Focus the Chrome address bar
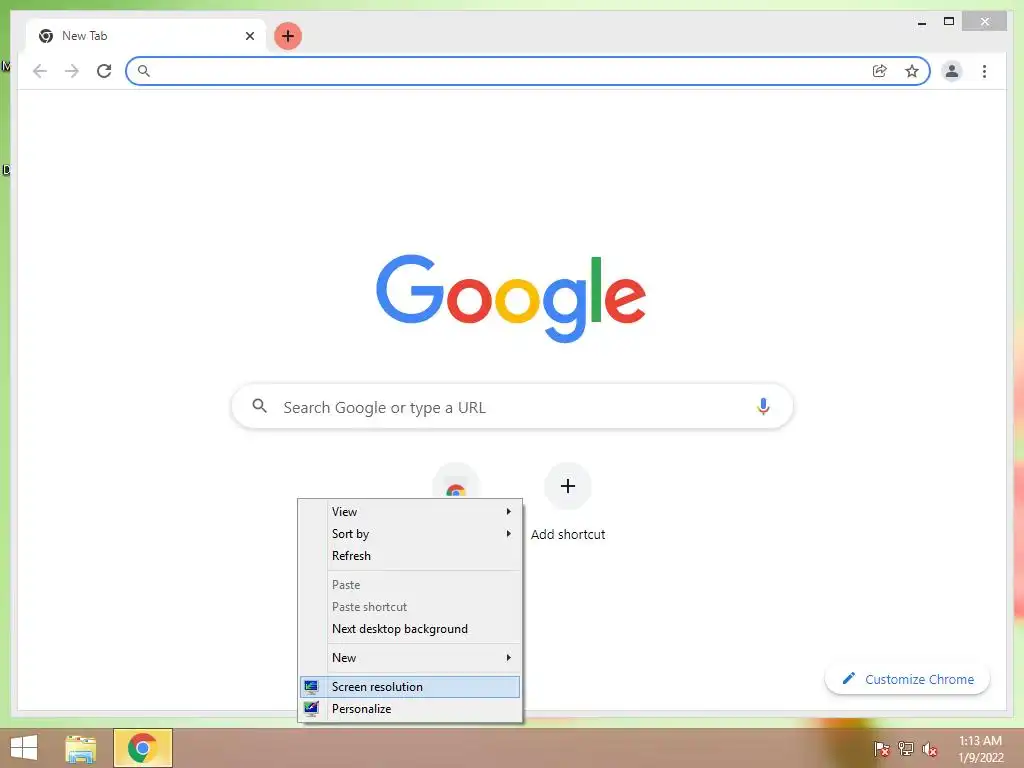This screenshot has height=768, width=1024. coord(528,71)
